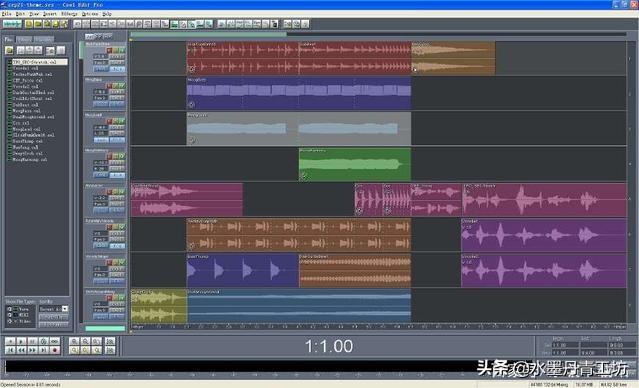Open the FX button on the first track
Viewport: 639px width, 388px height.
point(117,69)
